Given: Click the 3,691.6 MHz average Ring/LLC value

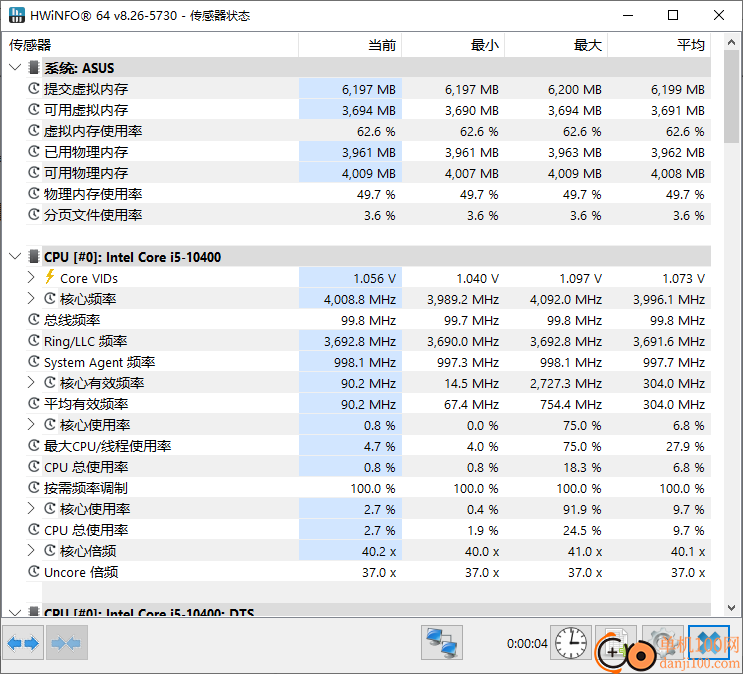Looking at the screenshot, I should (x=669, y=342).
